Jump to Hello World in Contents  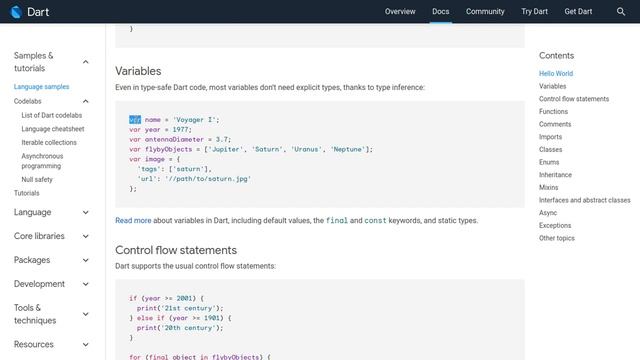(x=556, y=73)
